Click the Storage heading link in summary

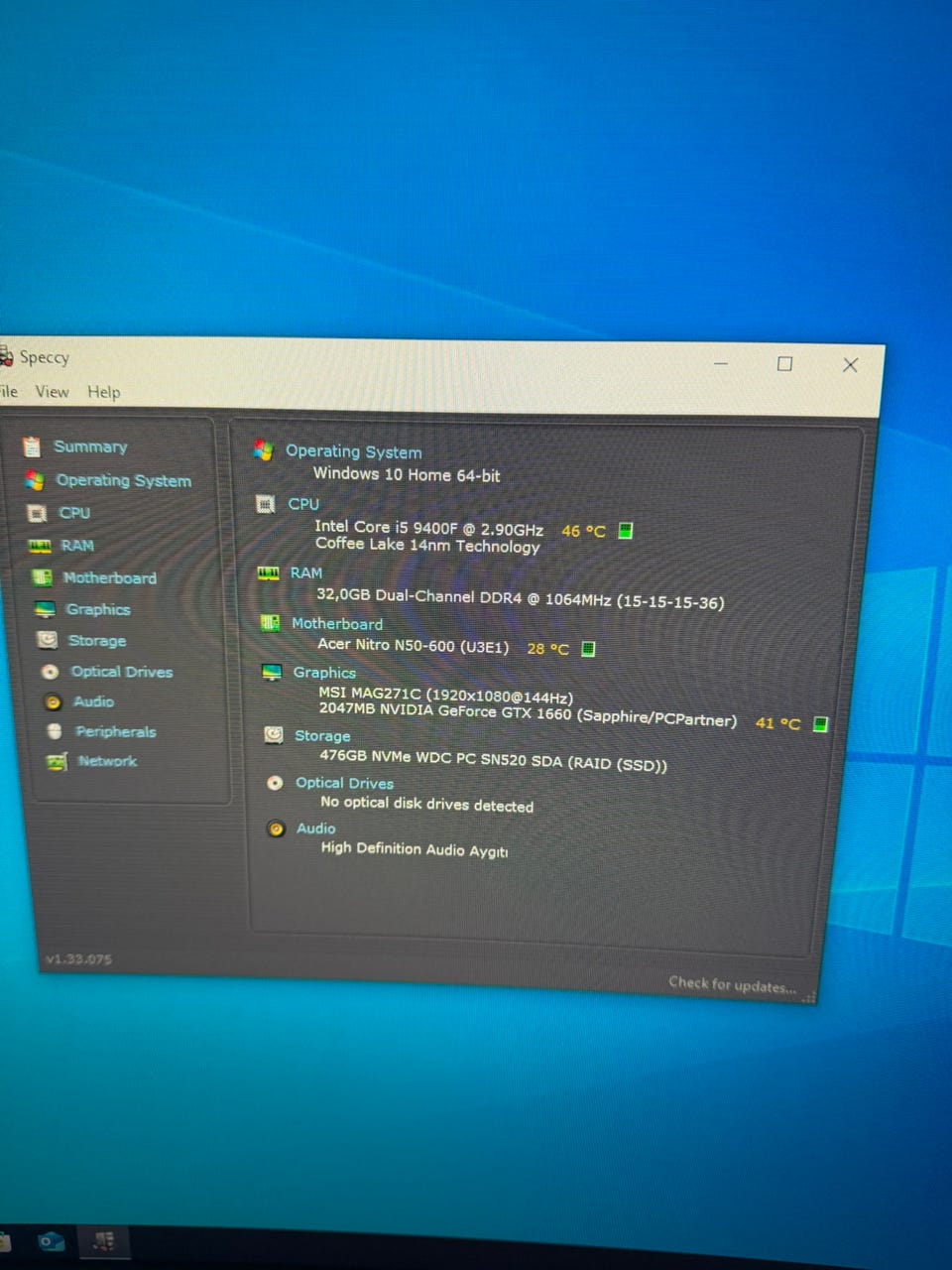pos(322,736)
